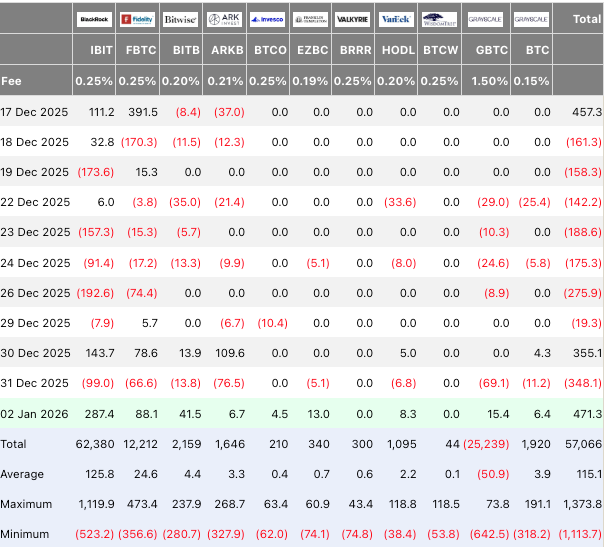Viewport: 607px width, 547px height.
Task: Click Grayscale logo above BTC column
Action: tap(530, 19)
